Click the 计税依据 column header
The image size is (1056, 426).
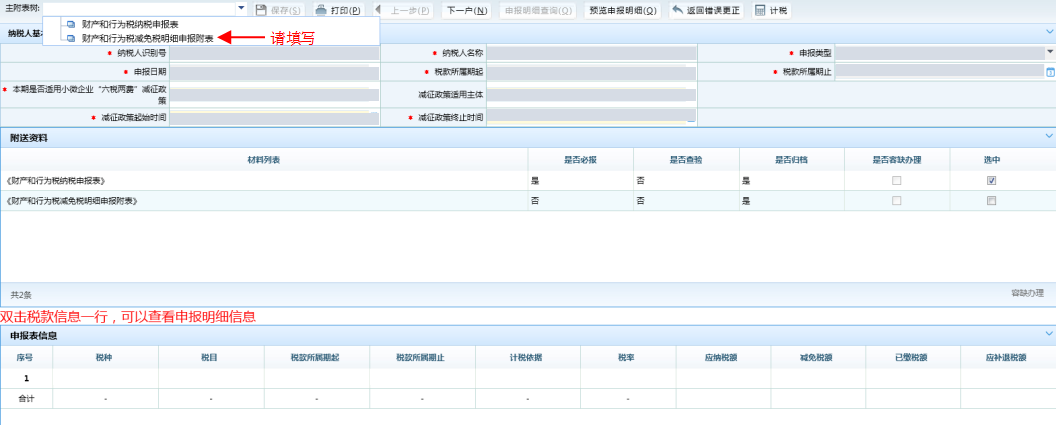click(x=527, y=357)
